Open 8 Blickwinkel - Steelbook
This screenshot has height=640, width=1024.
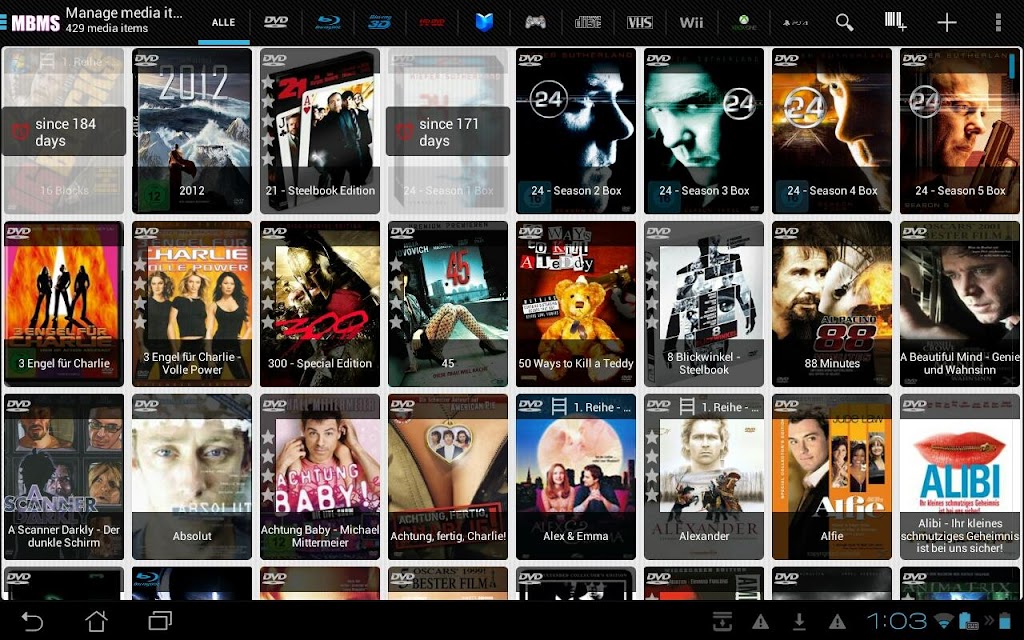(704, 304)
